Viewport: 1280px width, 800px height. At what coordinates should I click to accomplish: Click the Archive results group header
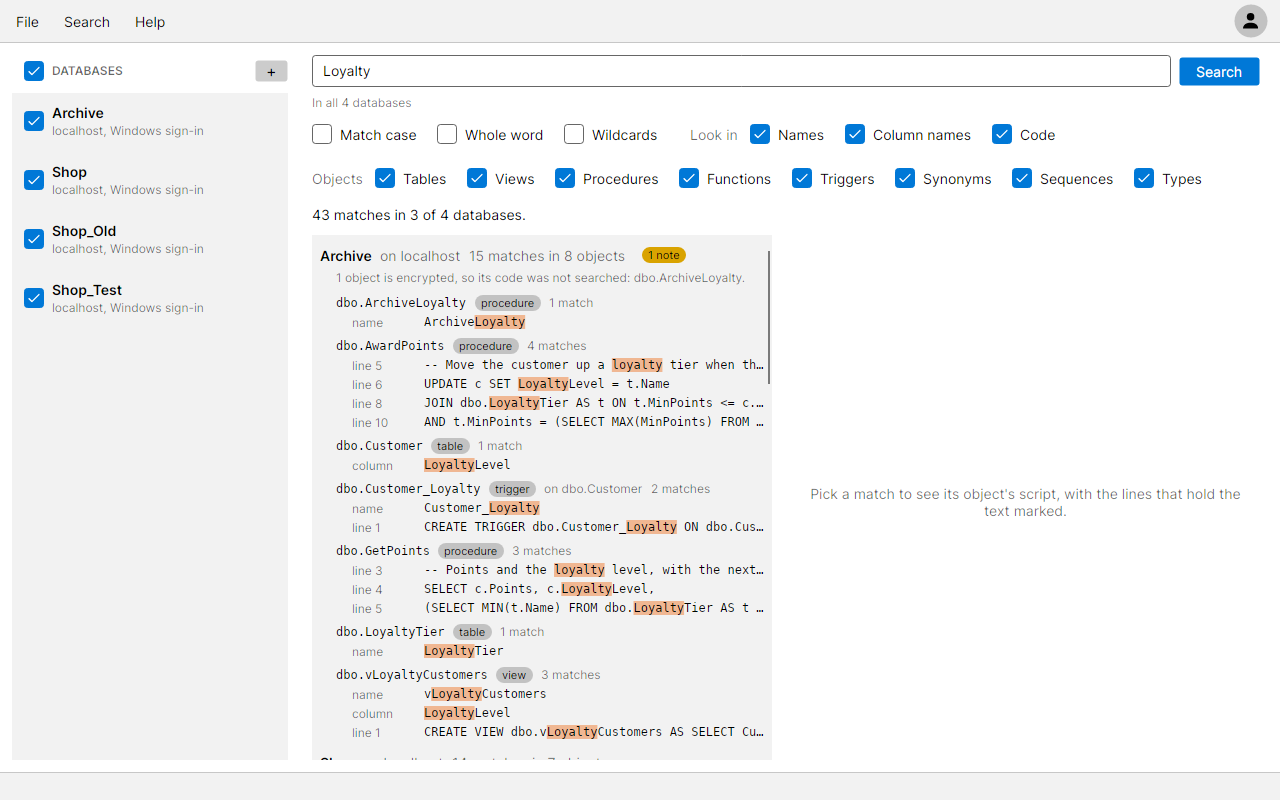click(540, 256)
